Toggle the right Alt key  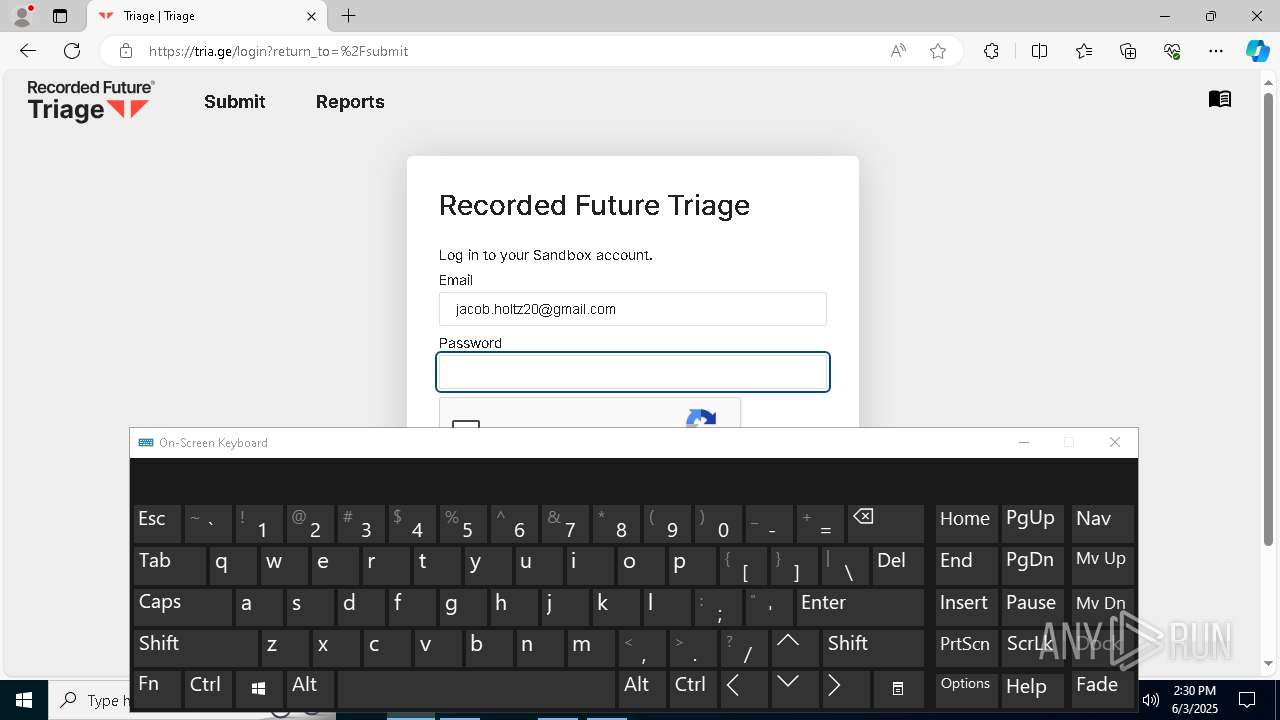click(x=642, y=689)
